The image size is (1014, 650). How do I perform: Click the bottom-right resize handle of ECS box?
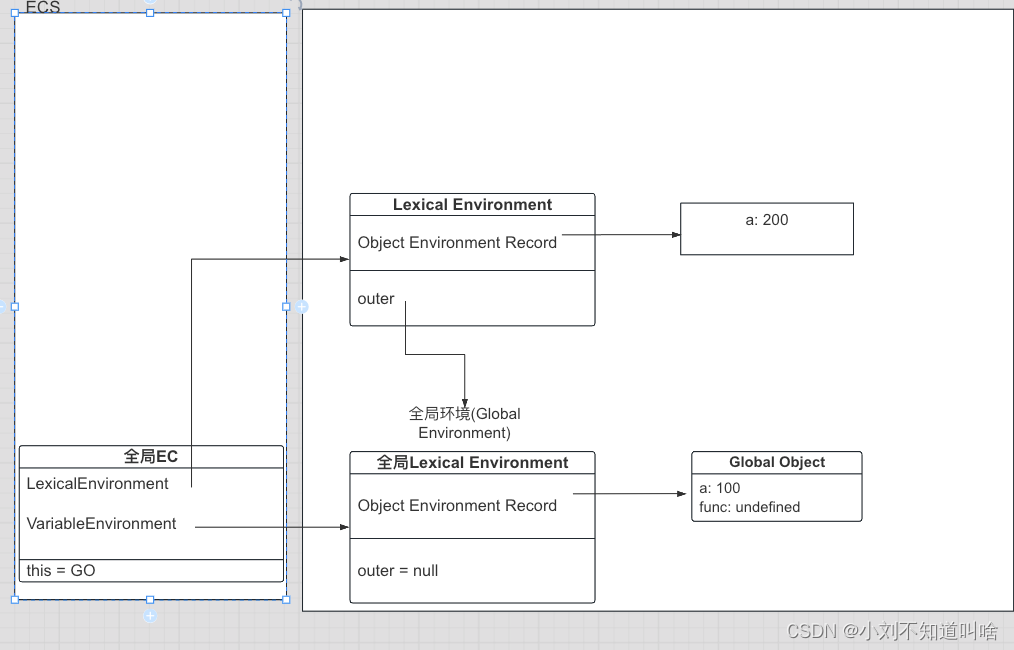286,600
